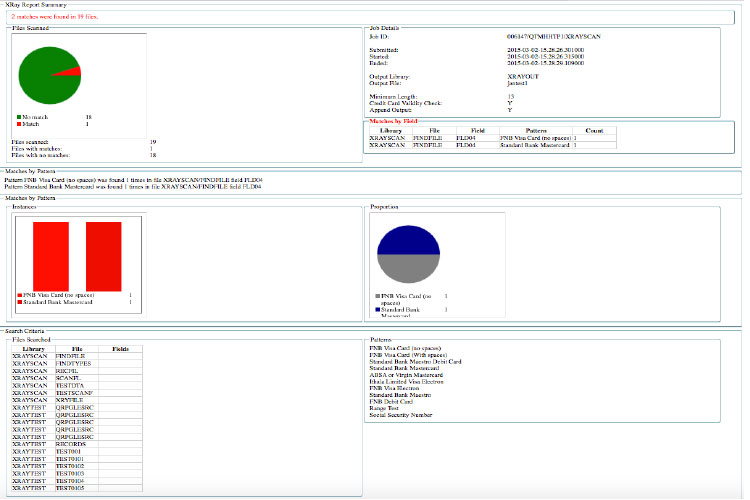The height and width of the screenshot is (500, 750).
Task: Click the red Match legend square
Action: [19, 124]
